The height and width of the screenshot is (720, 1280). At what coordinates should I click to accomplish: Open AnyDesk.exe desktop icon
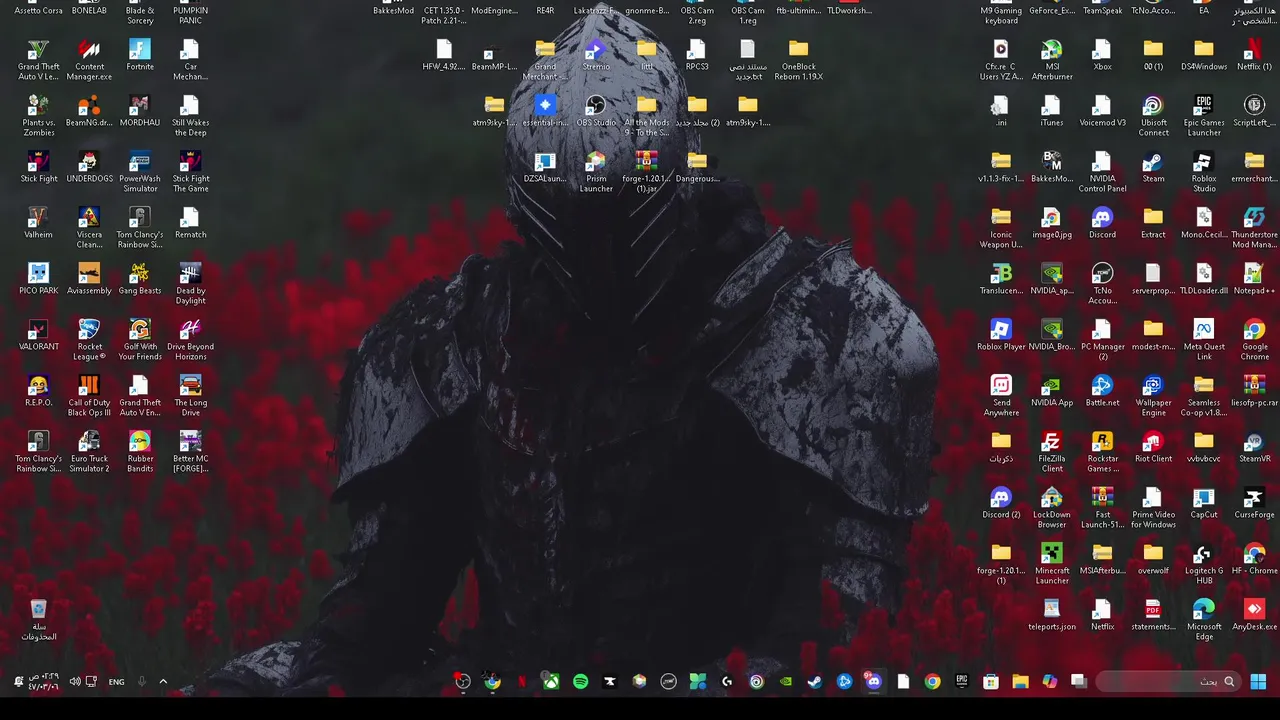coord(1255,615)
